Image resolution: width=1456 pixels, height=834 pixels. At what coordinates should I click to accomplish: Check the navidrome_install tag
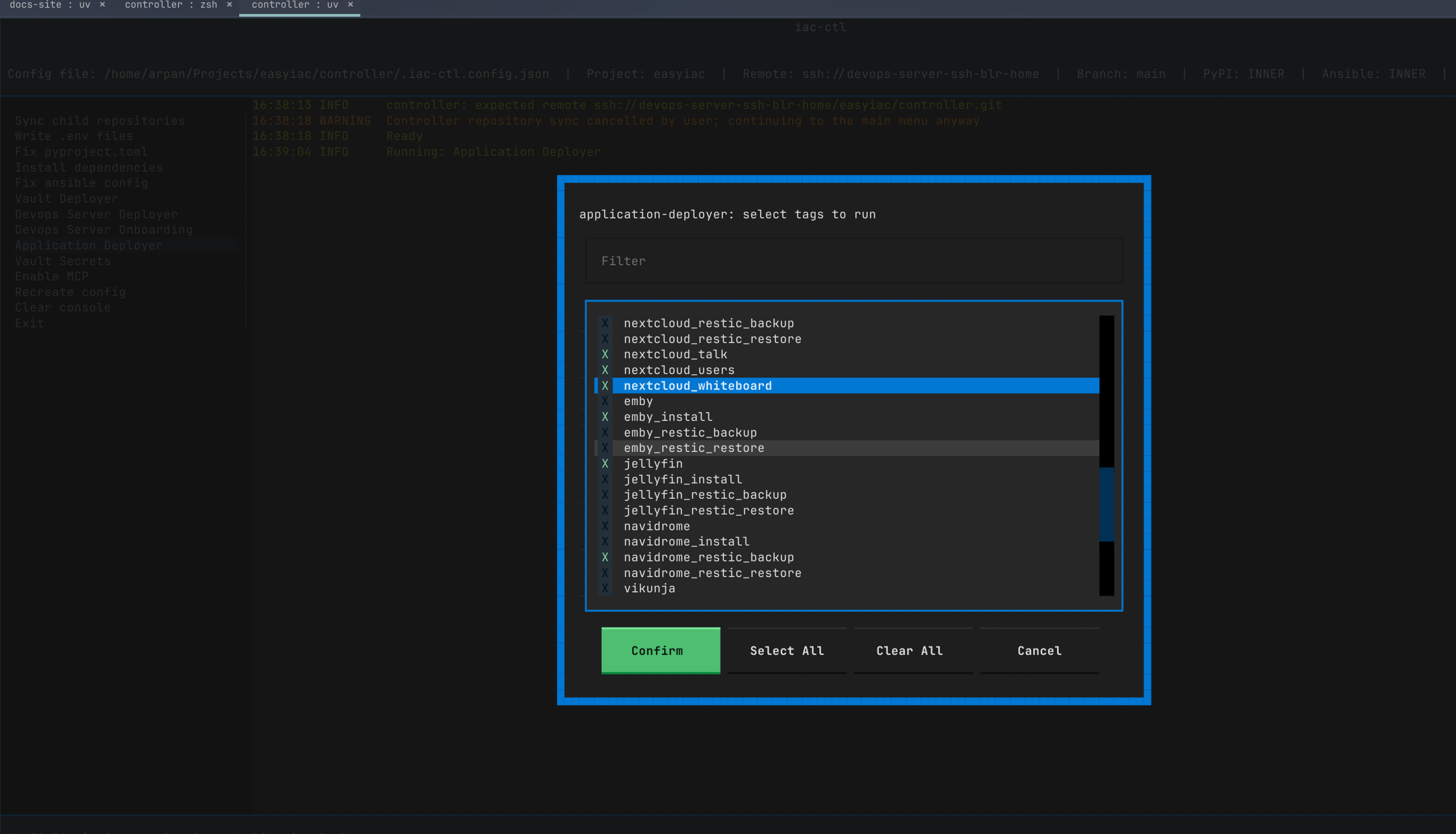(x=847, y=541)
